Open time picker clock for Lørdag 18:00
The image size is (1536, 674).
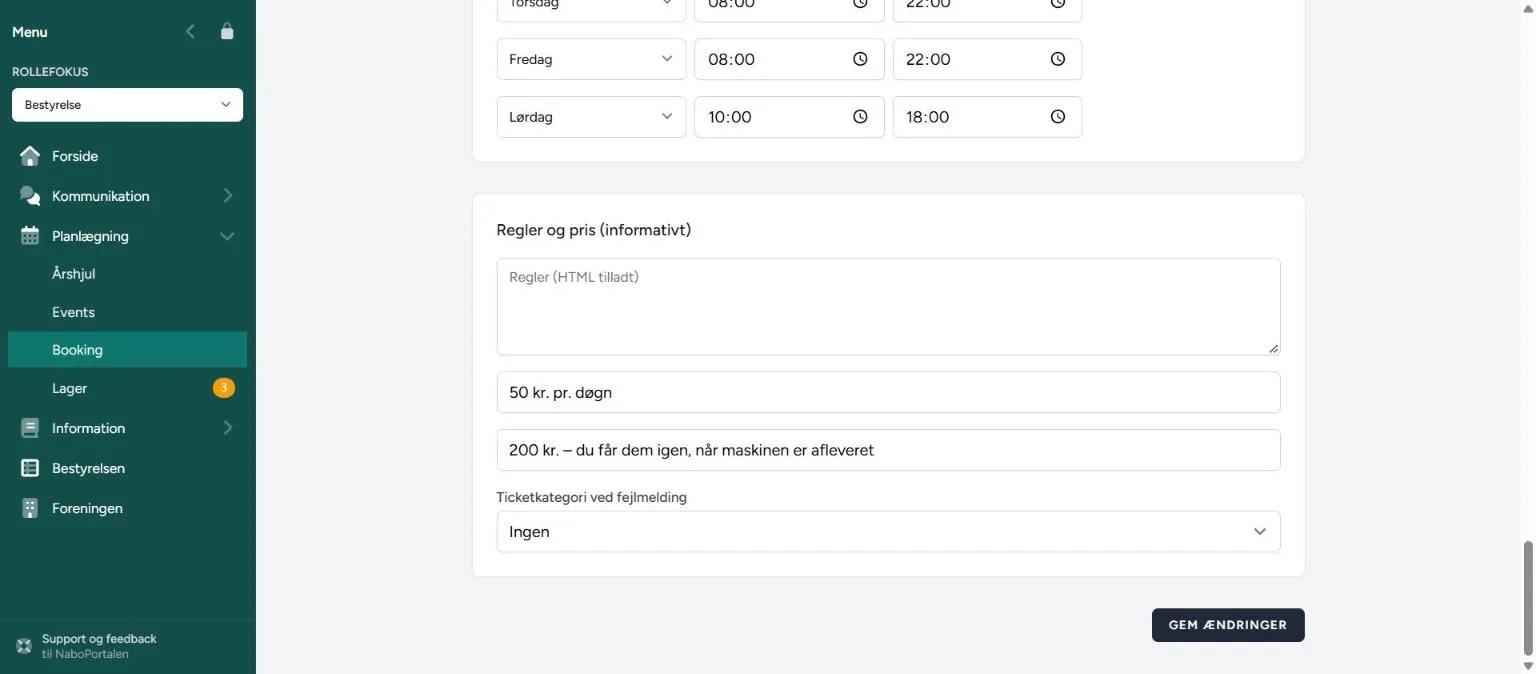[1058, 117]
